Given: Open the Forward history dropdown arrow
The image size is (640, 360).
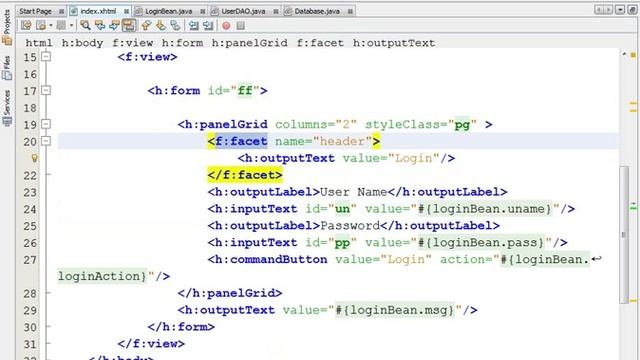Looking at the screenshot, I should 71,26.
